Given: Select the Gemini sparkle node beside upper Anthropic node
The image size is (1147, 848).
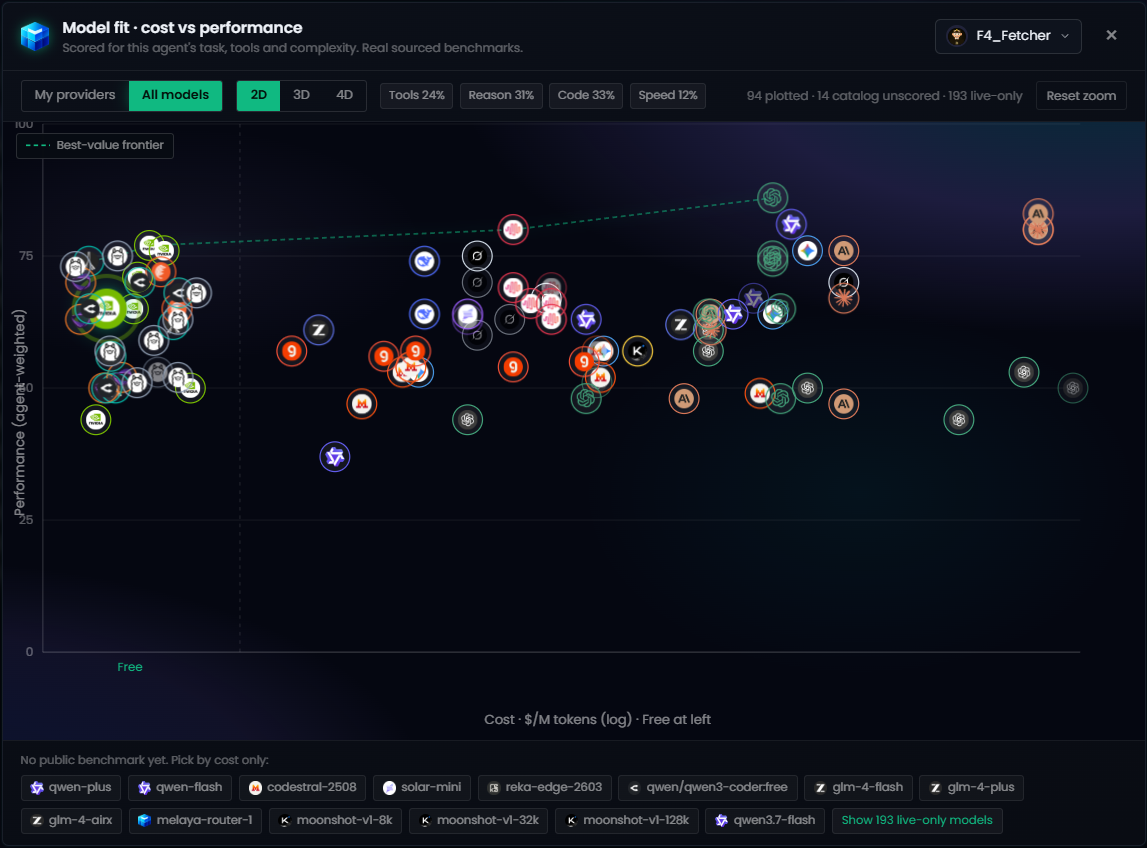Looking at the screenshot, I should coord(808,251).
